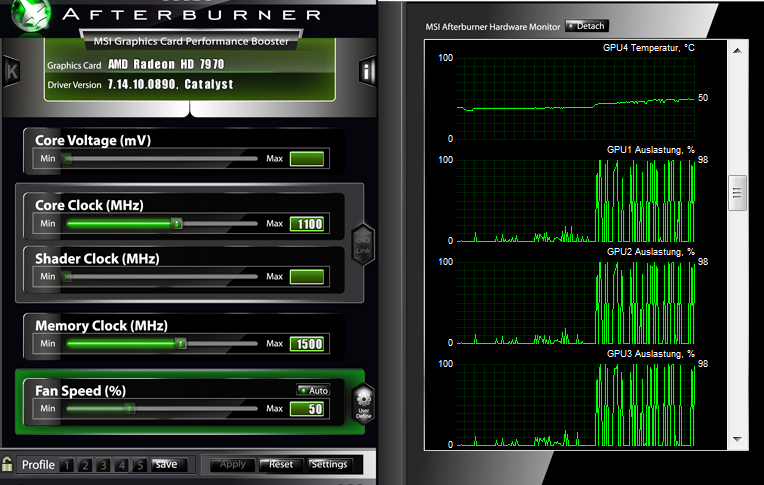Click the monitor scrollbar down arrow
This screenshot has height=485, width=764.
737,439
